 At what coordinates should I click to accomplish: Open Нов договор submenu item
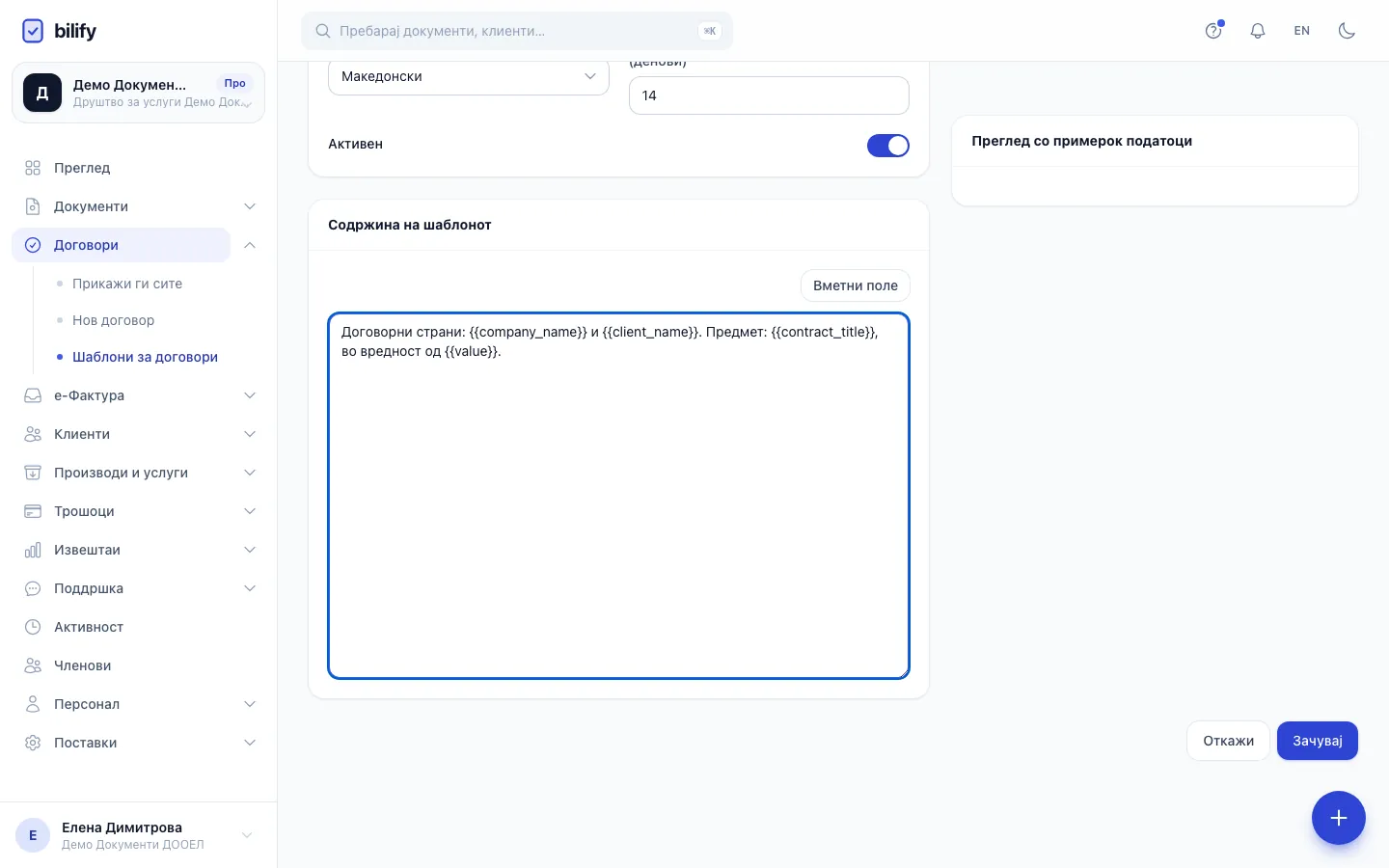click(x=113, y=320)
